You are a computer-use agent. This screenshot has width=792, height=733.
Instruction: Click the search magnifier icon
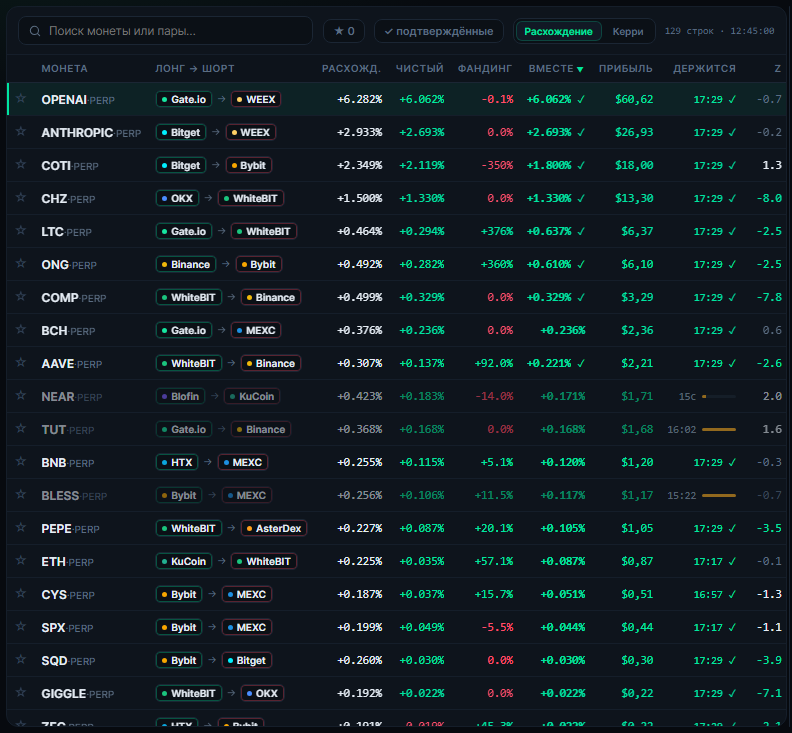pos(35,31)
